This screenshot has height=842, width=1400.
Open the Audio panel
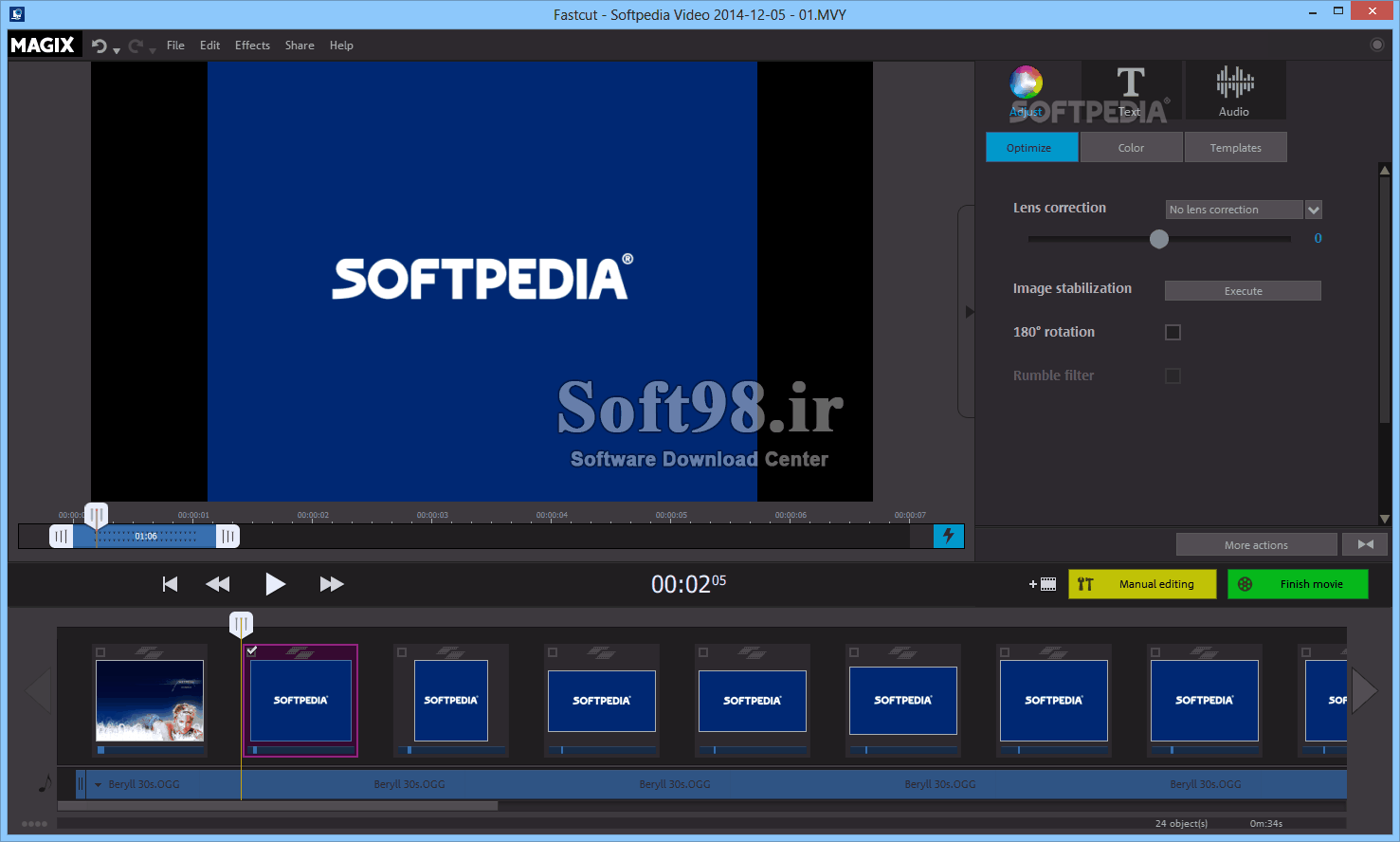pyautogui.click(x=1234, y=91)
